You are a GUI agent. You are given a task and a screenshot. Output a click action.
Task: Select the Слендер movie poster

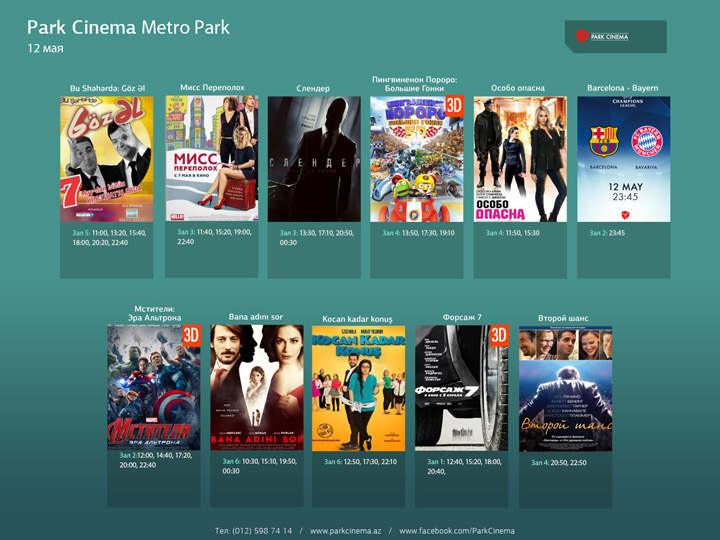314,159
